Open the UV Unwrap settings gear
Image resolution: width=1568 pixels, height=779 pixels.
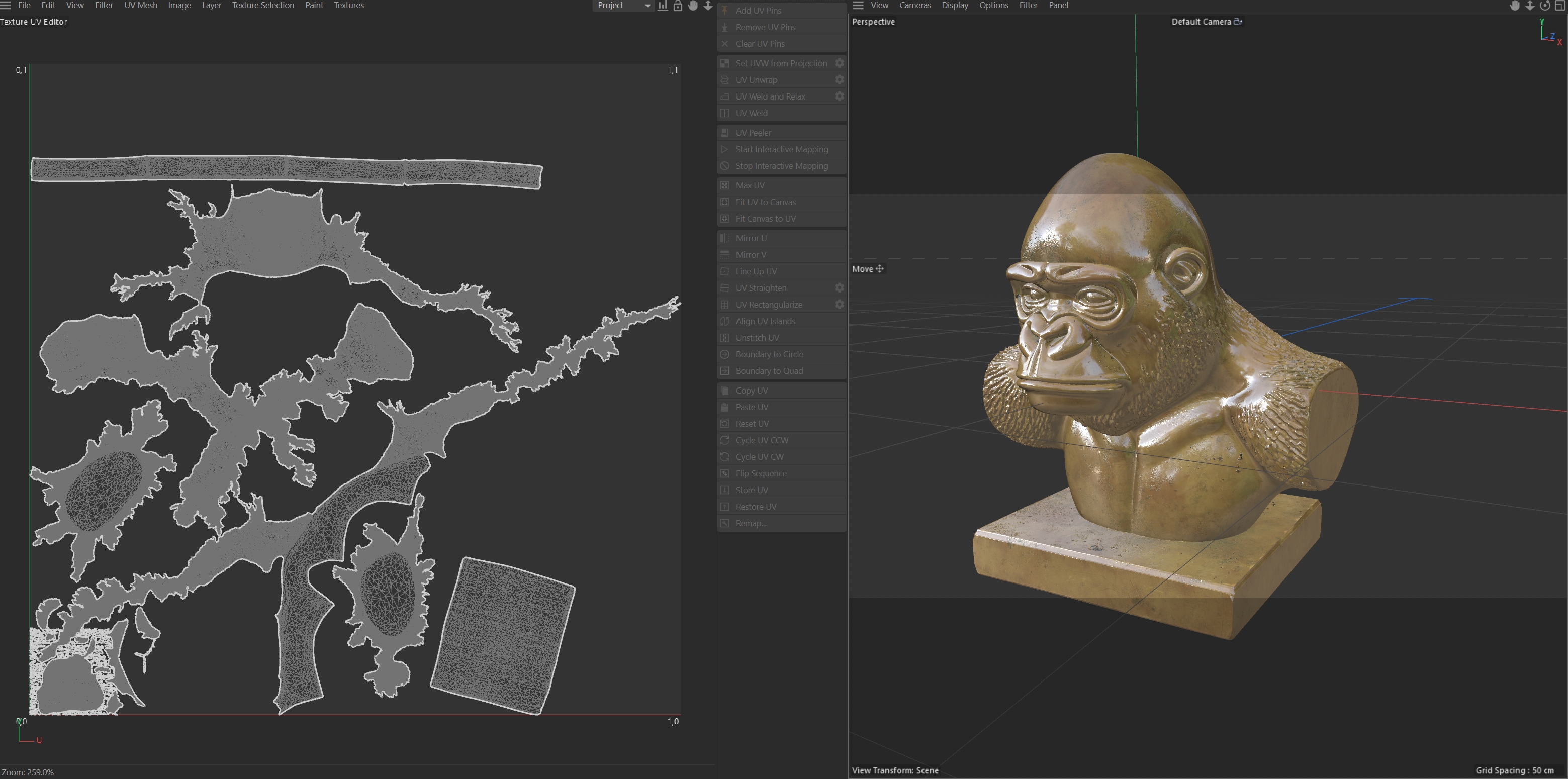pos(839,80)
